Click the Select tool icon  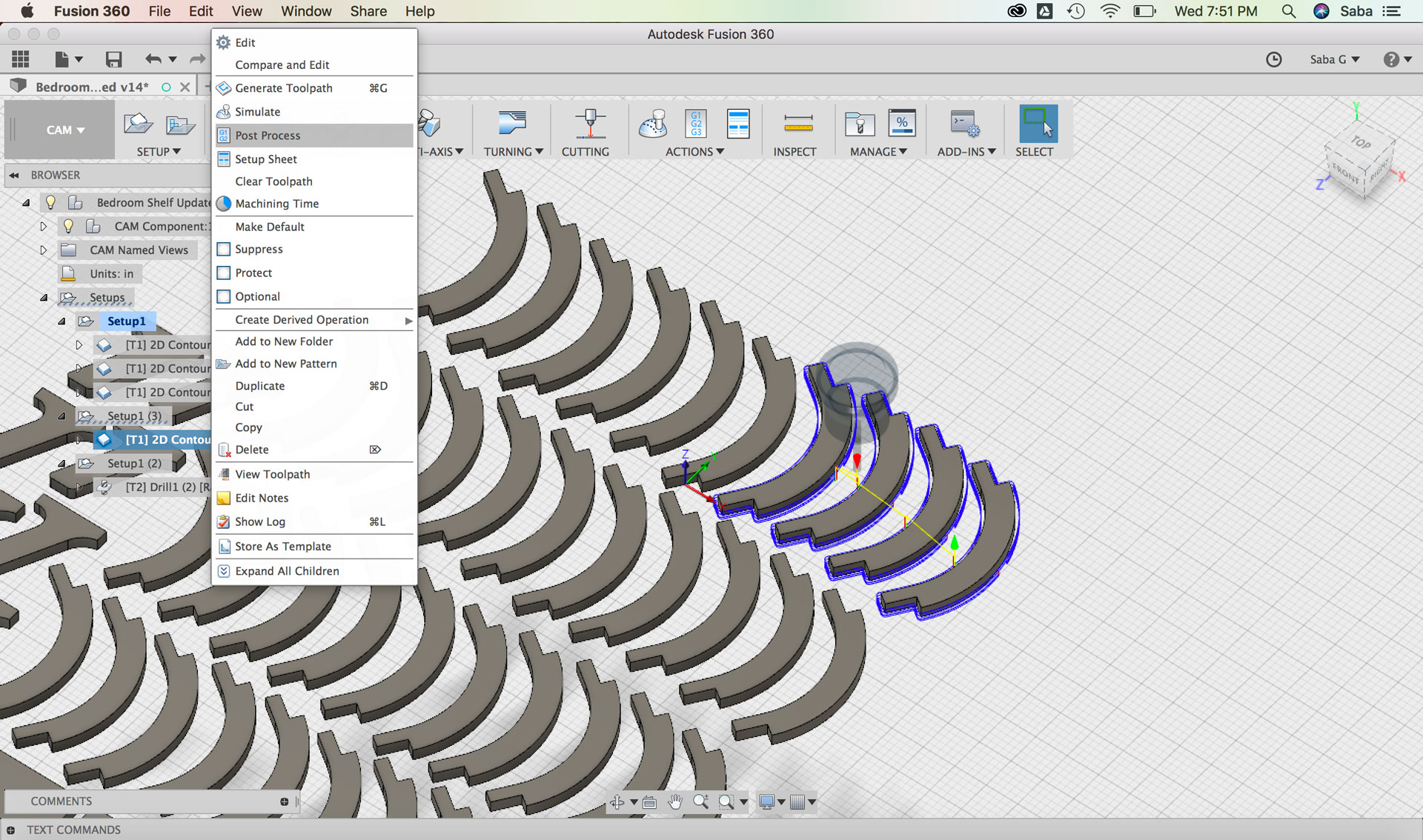[x=1037, y=124]
